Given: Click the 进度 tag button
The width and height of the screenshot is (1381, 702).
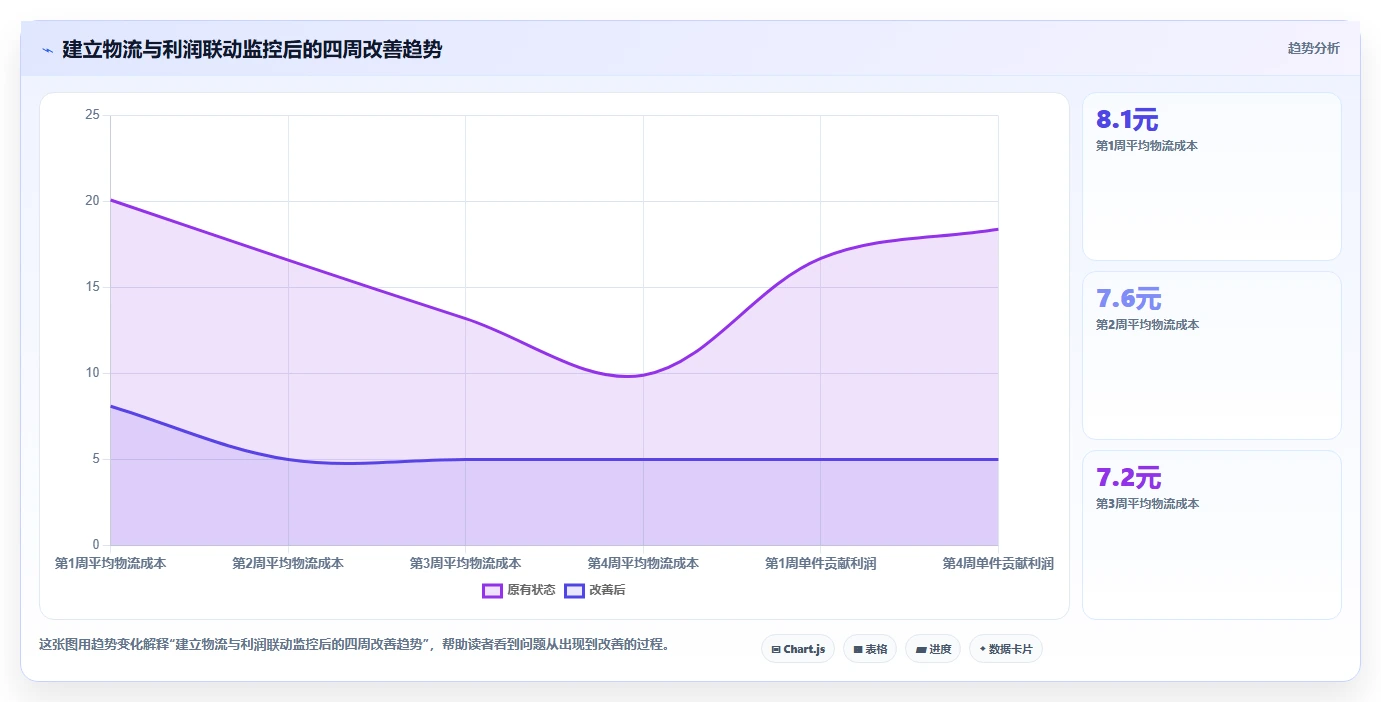Looking at the screenshot, I should (x=933, y=649).
